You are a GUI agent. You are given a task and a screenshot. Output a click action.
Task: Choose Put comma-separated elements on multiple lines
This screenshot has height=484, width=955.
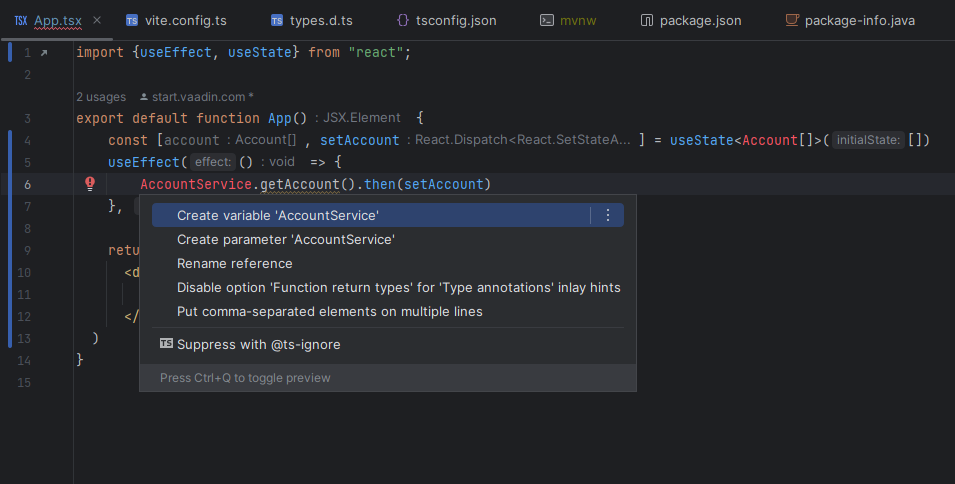330,311
